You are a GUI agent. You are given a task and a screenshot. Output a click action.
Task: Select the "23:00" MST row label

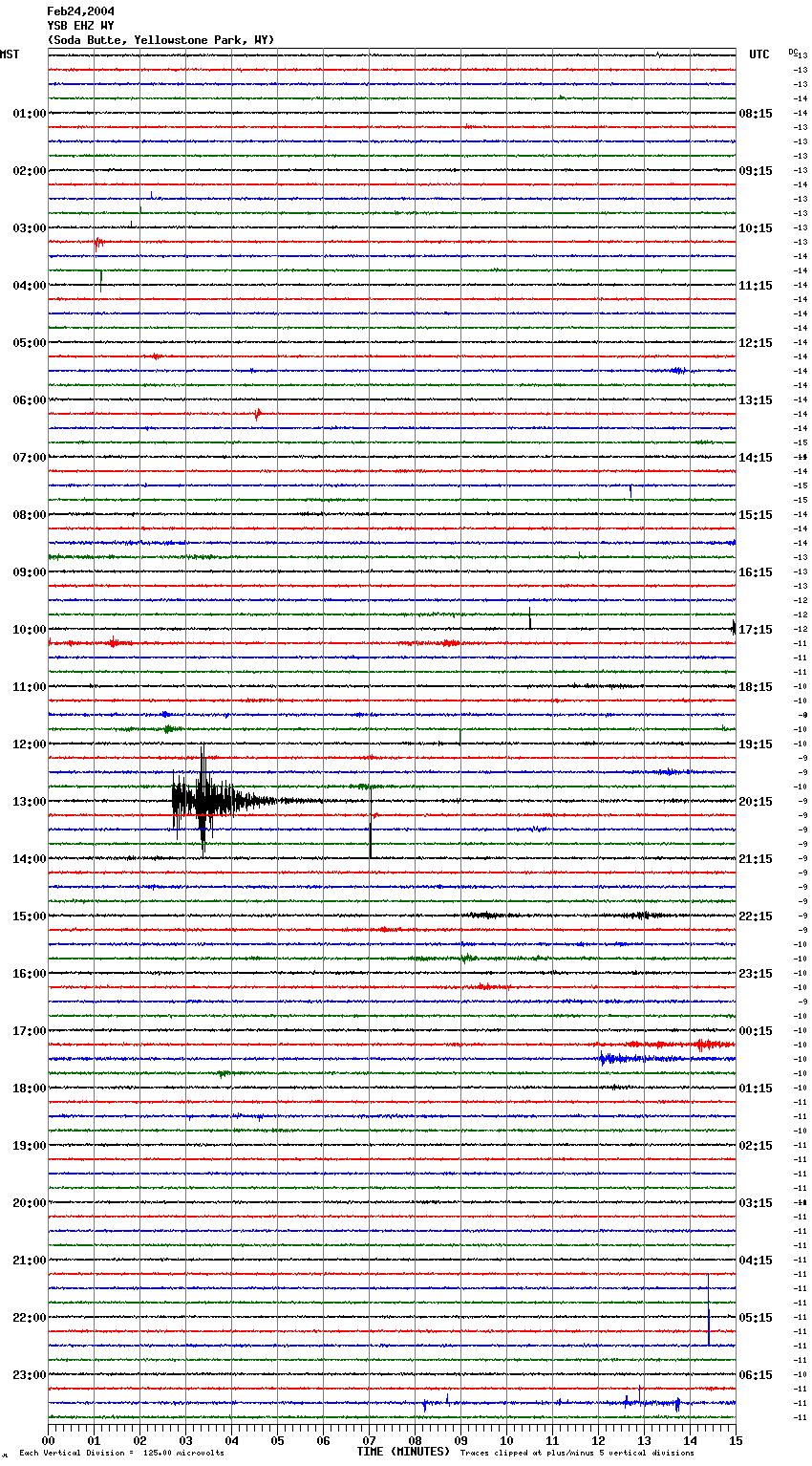[30, 1375]
